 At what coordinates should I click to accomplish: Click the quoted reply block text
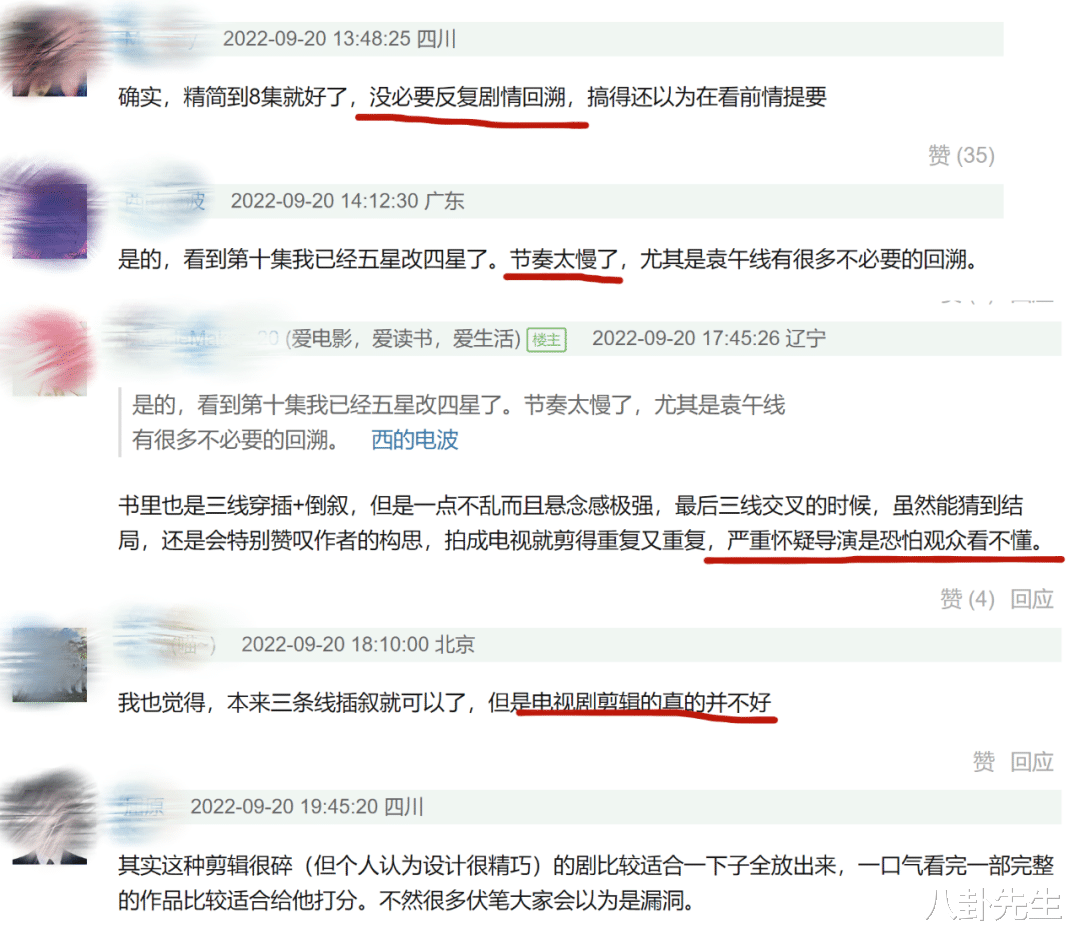(459, 422)
